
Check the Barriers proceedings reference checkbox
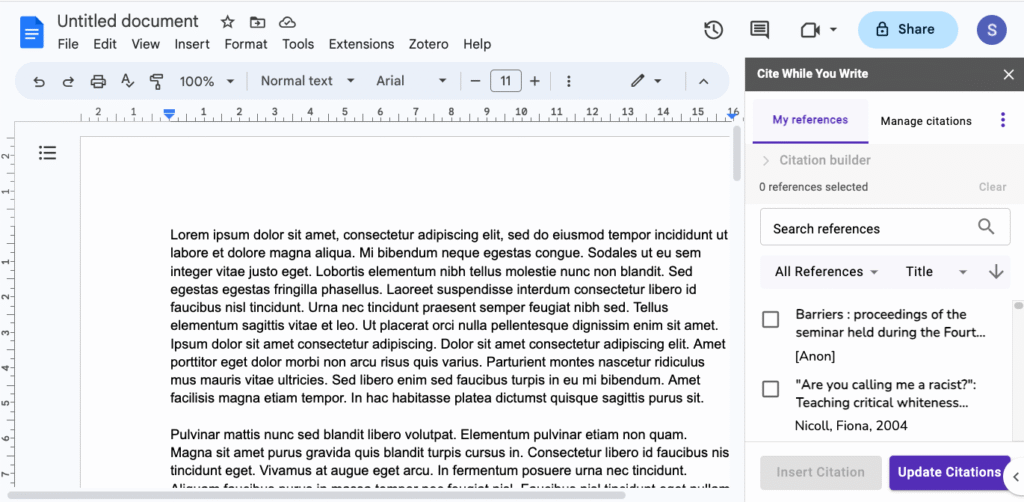770,319
